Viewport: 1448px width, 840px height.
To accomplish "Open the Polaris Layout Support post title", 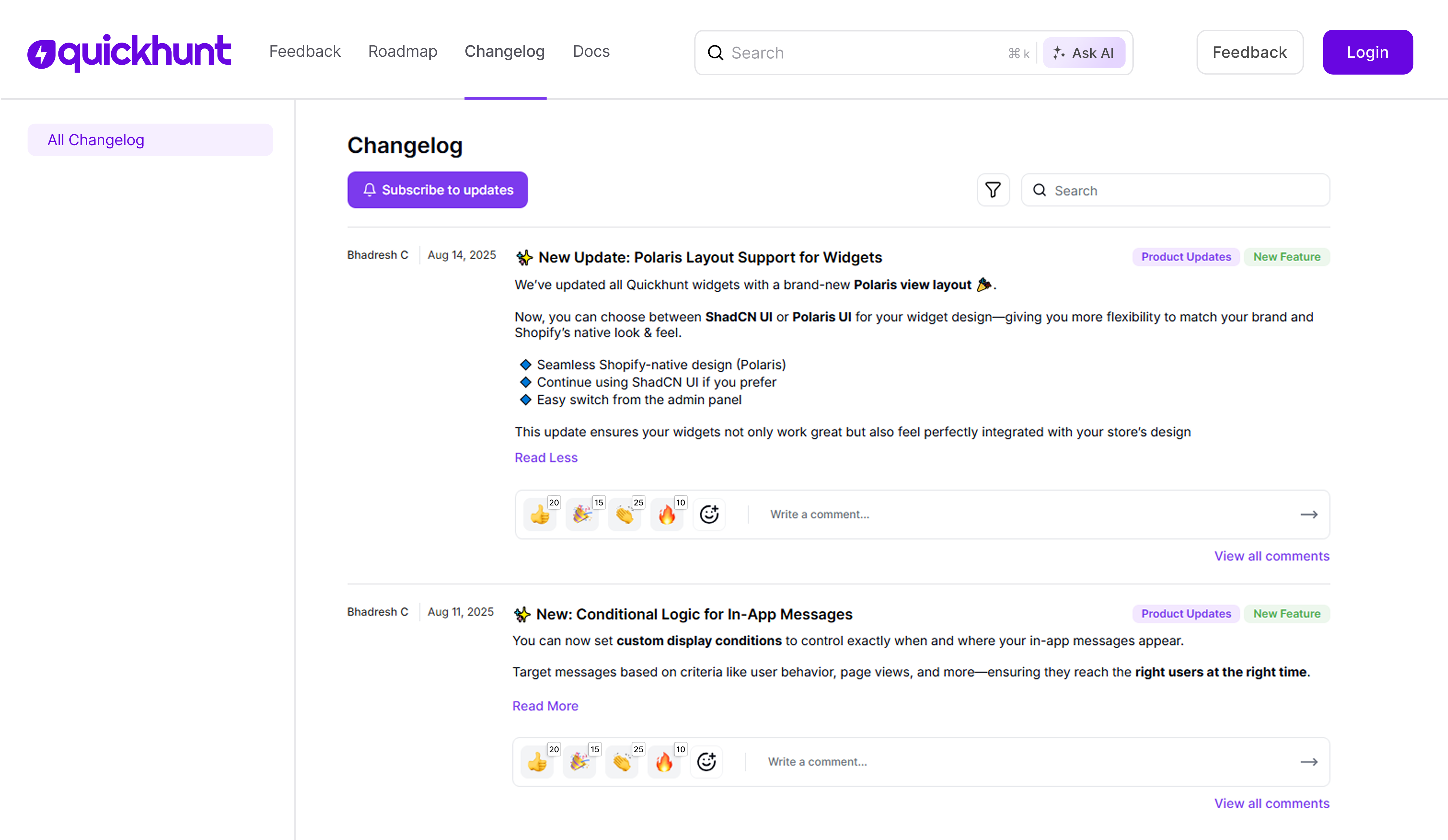I will [710, 257].
